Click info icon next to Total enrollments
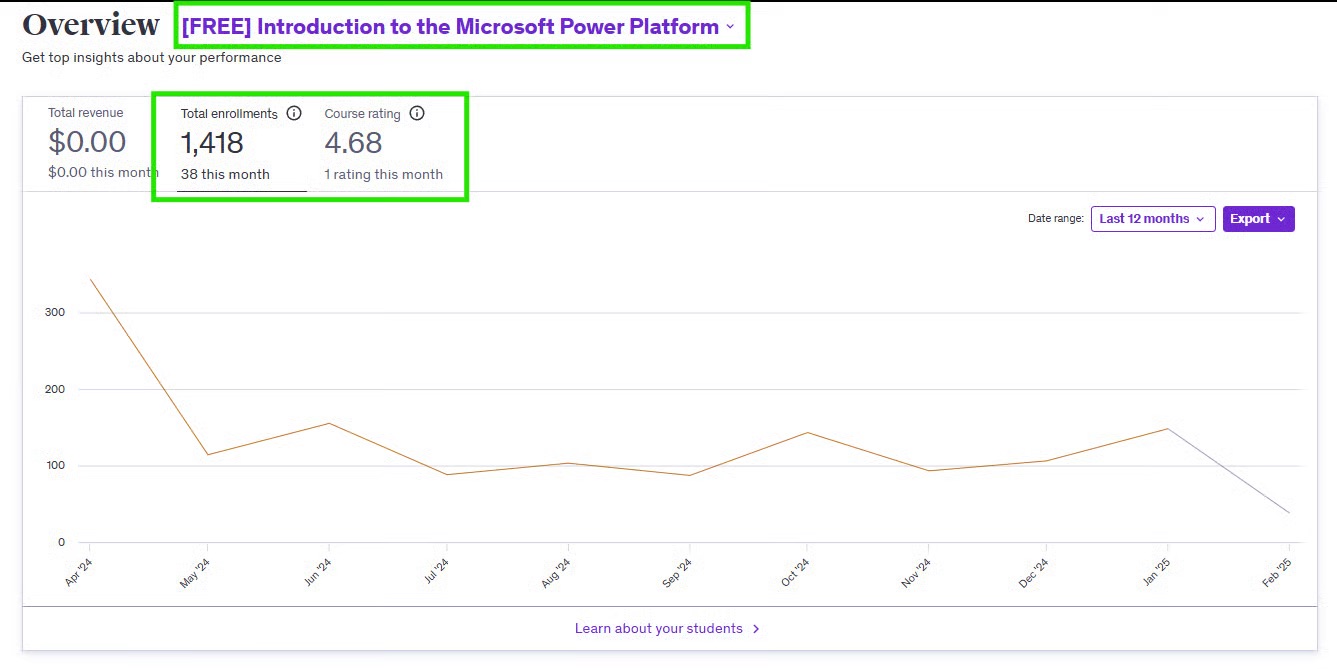Image resolution: width=1337 pixels, height=669 pixels. point(294,113)
